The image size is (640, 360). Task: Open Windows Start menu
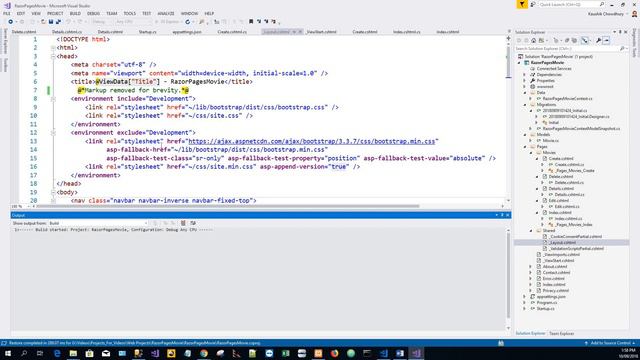coord(7,353)
